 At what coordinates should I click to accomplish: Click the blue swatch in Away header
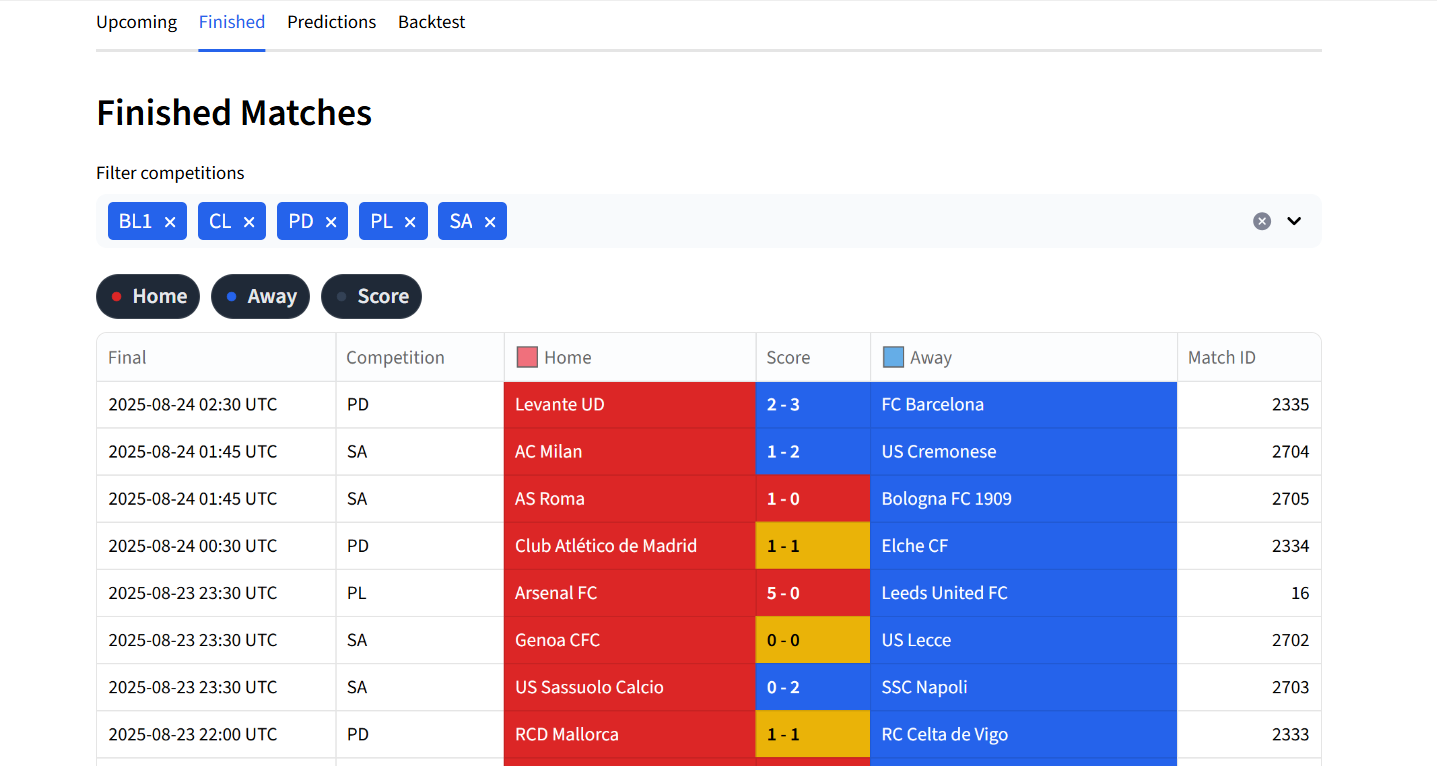click(x=893, y=357)
